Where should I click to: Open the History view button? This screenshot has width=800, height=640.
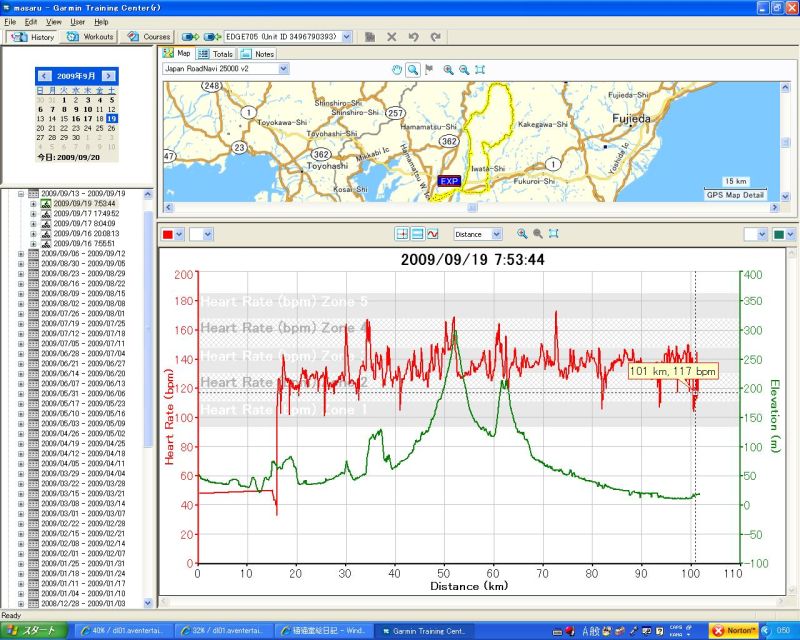pos(33,37)
